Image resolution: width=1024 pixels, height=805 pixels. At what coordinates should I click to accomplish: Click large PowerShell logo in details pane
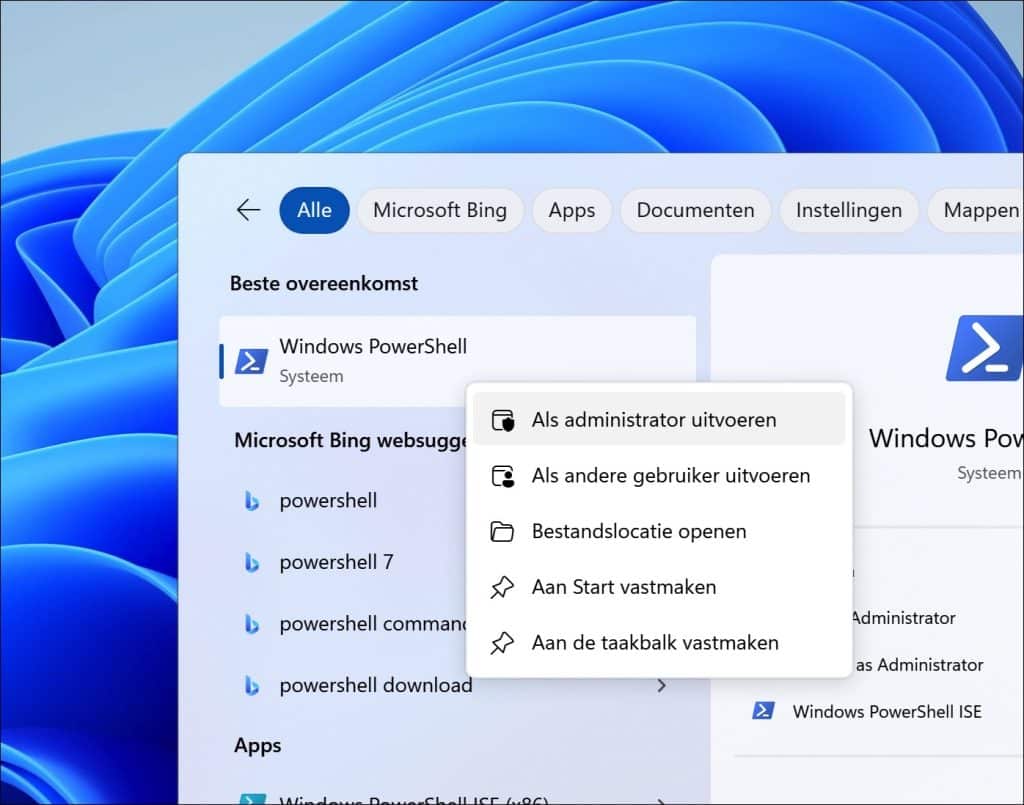click(x=984, y=348)
